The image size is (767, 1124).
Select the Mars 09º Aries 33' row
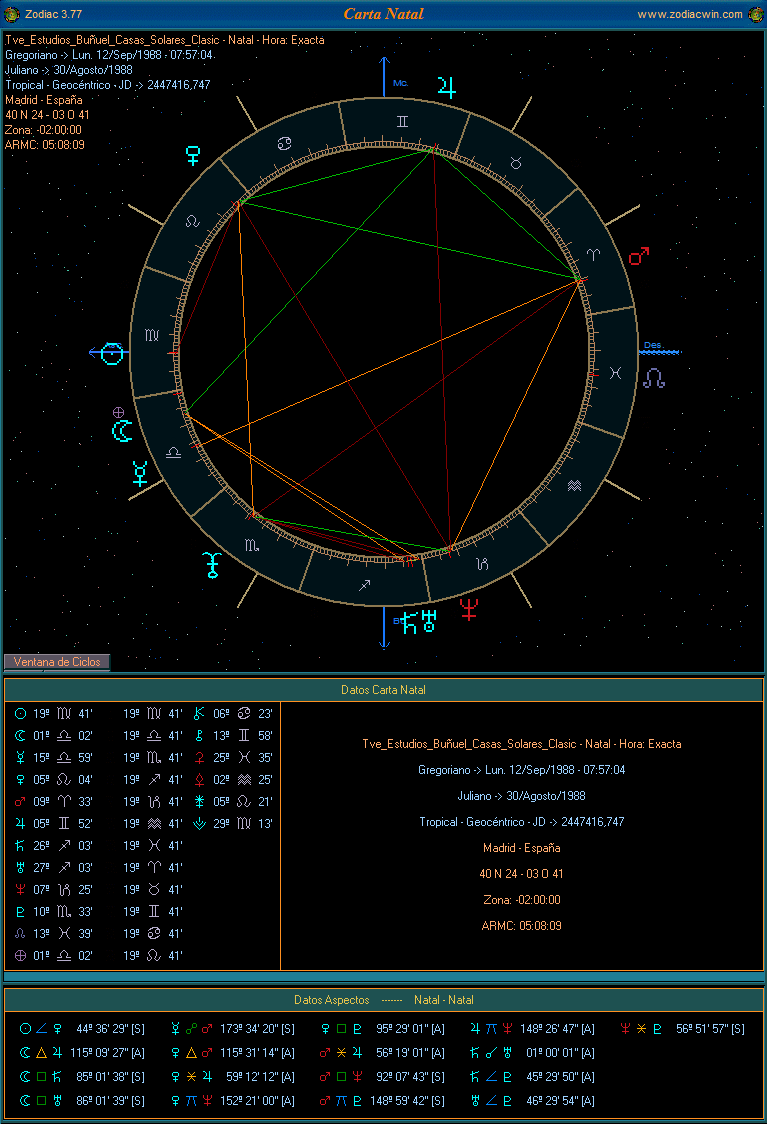coord(54,801)
